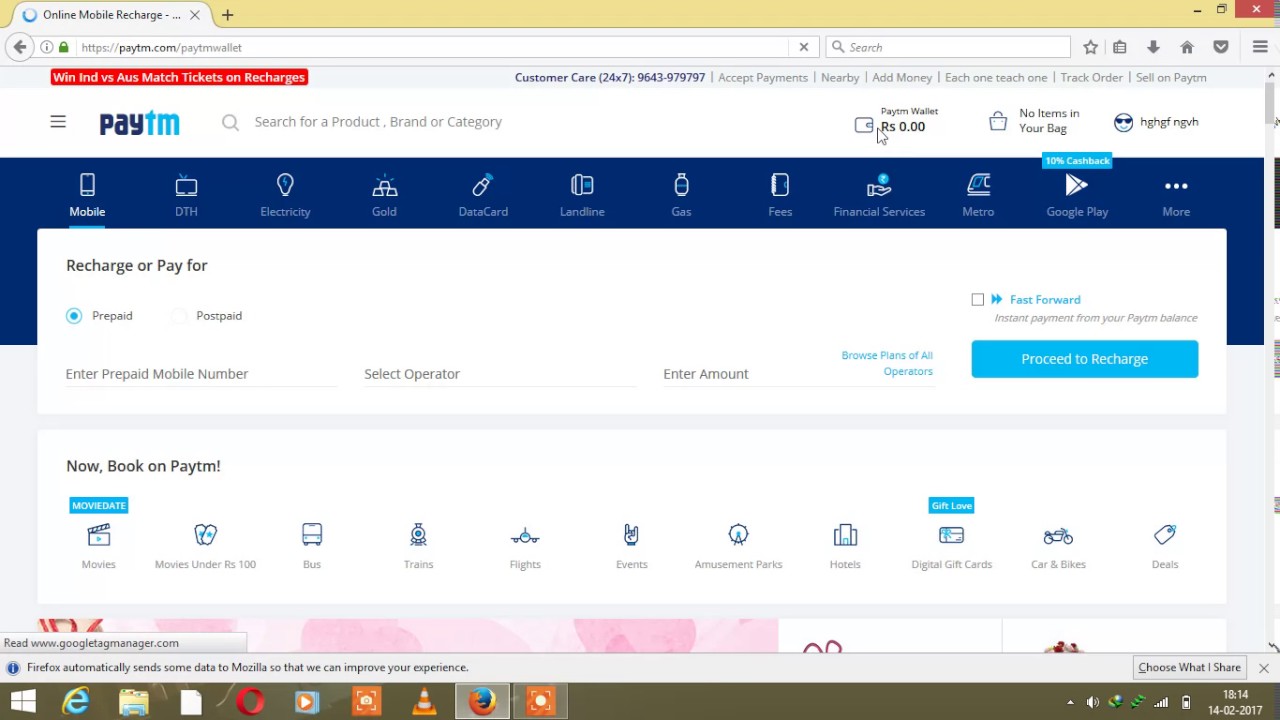This screenshot has height=720, width=1280.
Task: Open the Firefox downloads arrow icon
Action: pyautogui.click(x=1153, y=47)
